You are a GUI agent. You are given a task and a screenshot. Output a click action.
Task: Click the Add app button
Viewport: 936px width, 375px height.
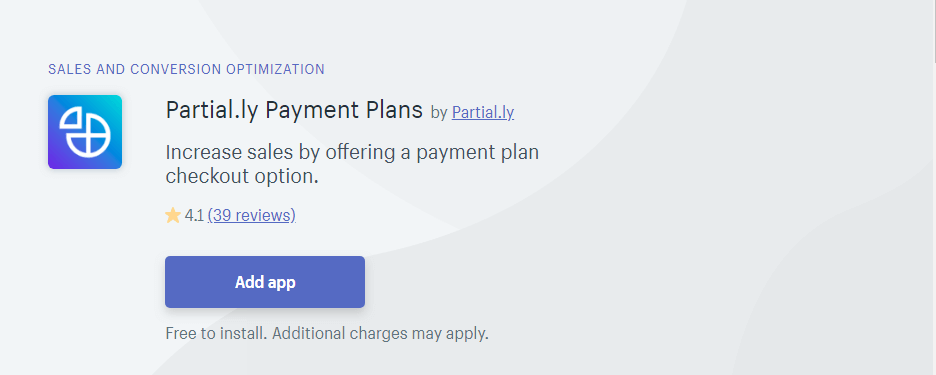pos(265,282)
